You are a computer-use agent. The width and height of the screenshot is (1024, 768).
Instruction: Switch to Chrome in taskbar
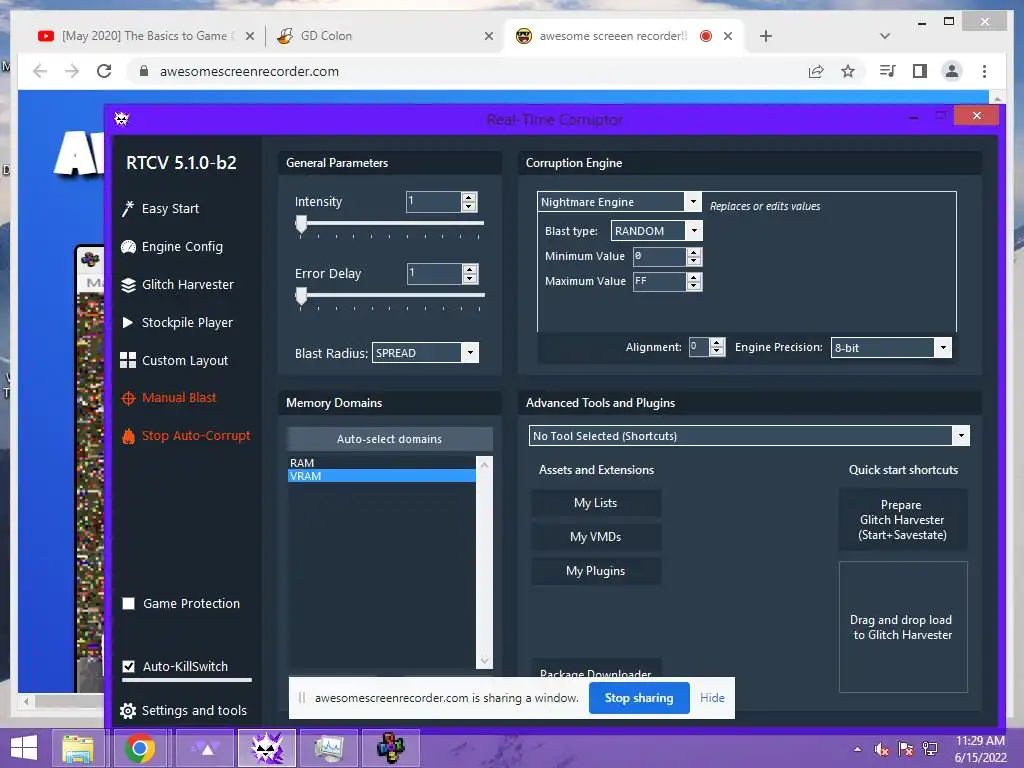[x=140, y=748]
